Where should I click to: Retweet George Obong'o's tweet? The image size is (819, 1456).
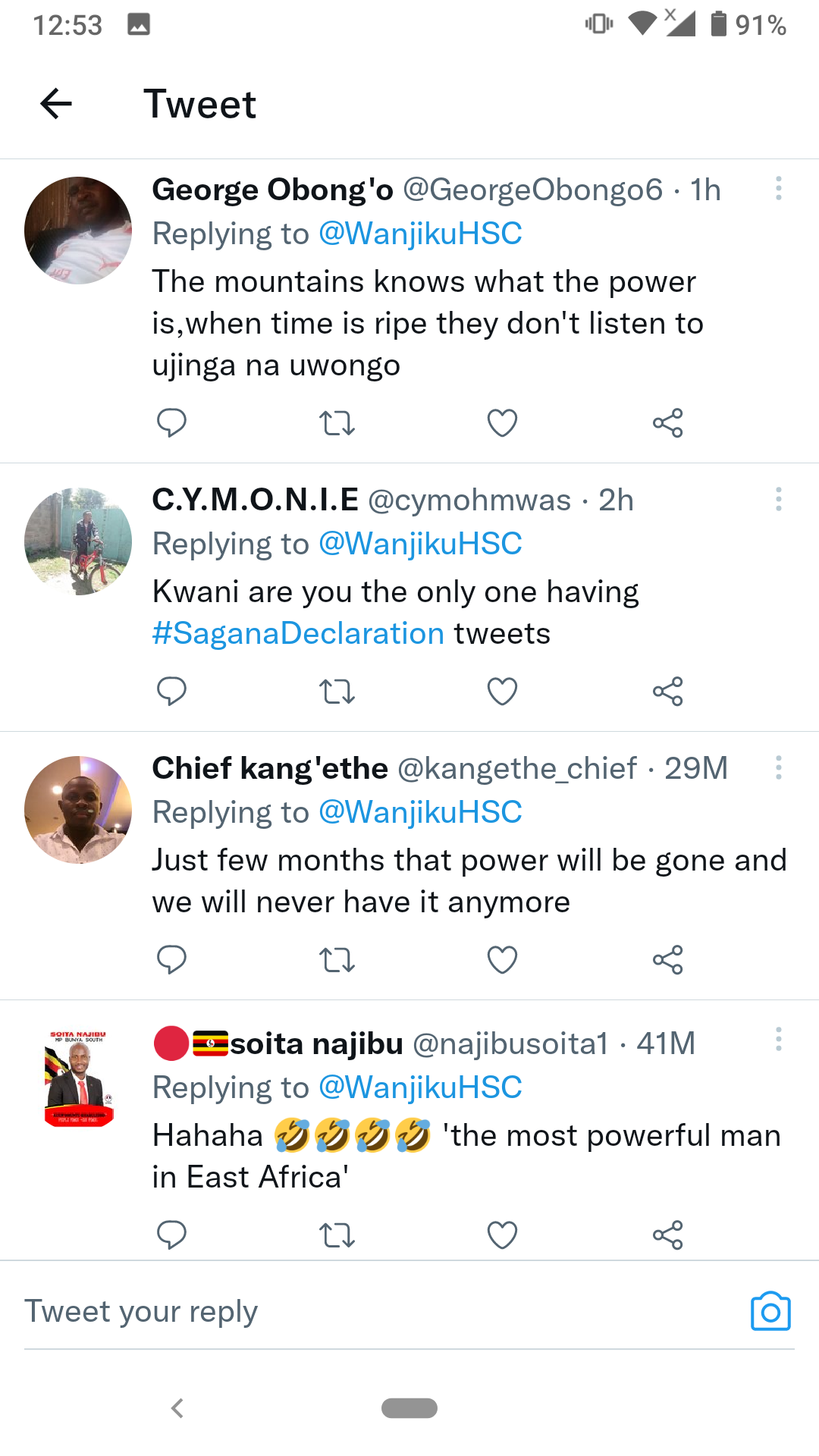tap(337, 422)
